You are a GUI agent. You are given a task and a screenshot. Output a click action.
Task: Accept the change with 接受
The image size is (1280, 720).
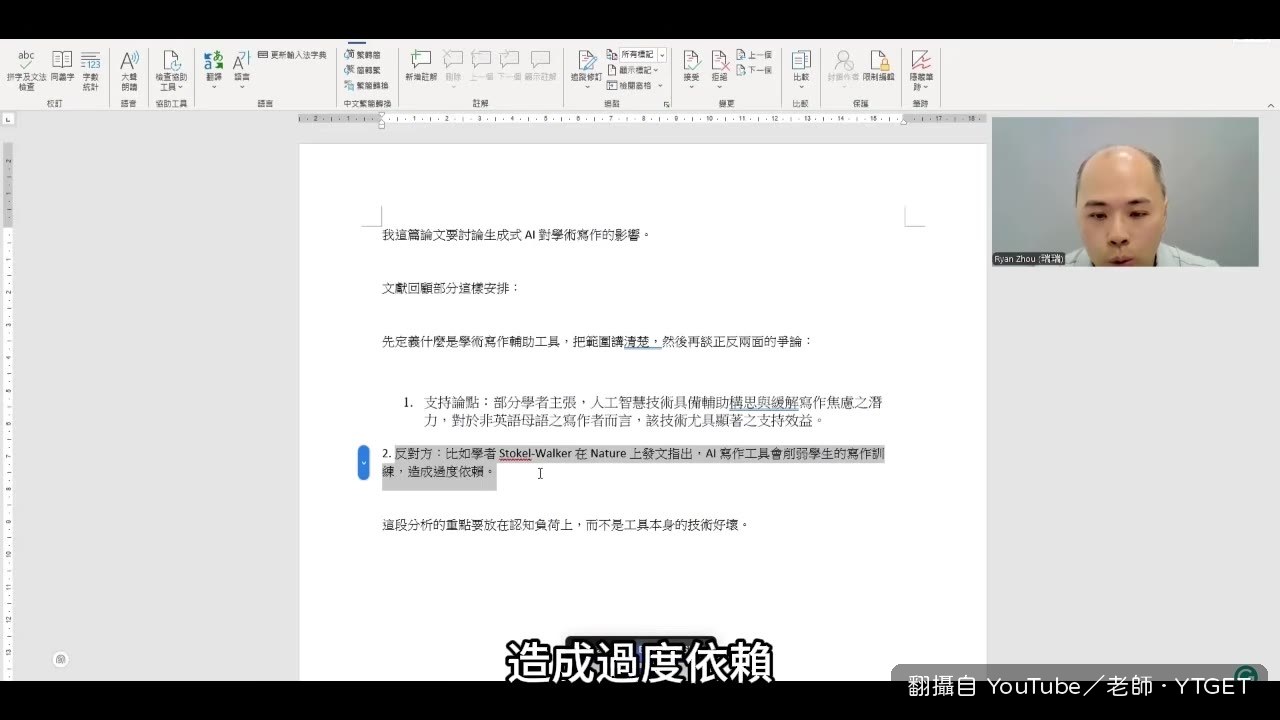click(691, 70)
